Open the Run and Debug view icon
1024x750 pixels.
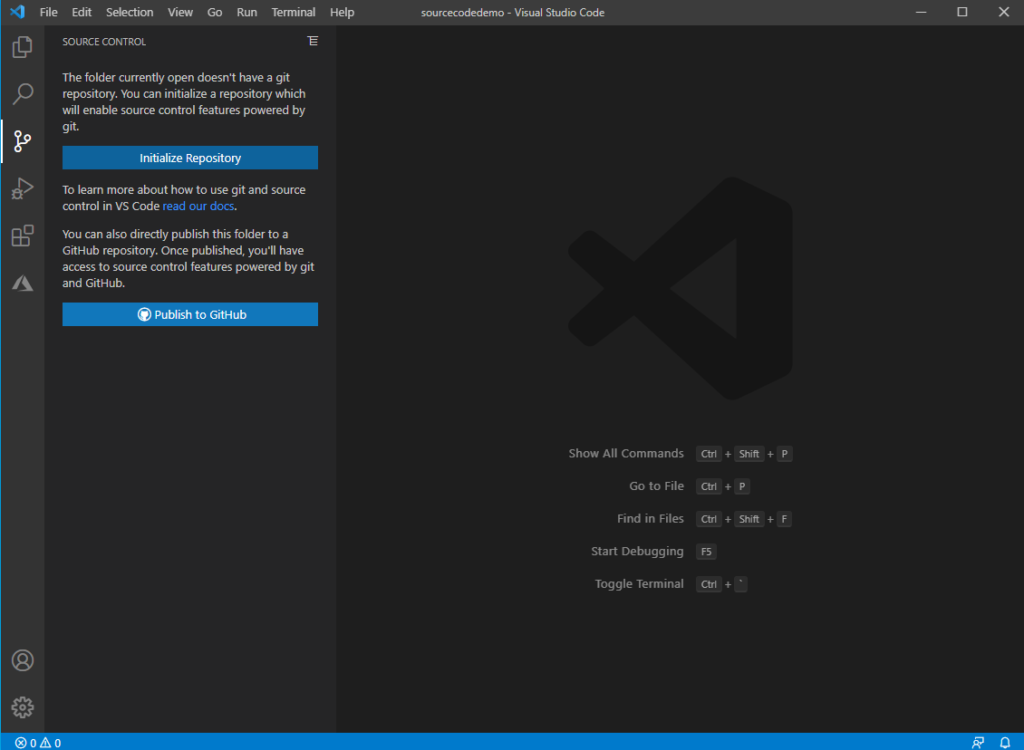pos(22,188)
